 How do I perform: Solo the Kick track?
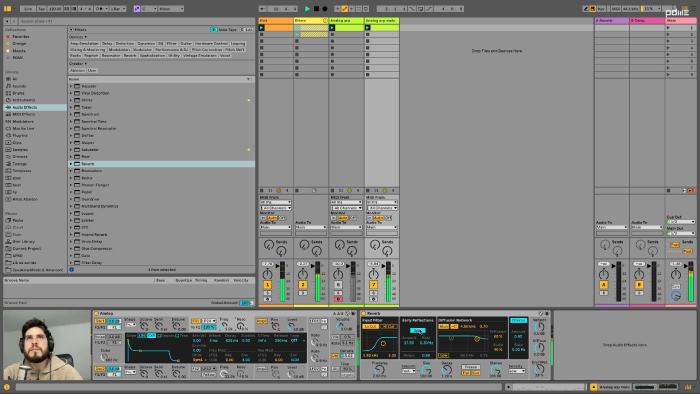click(267, 293)
